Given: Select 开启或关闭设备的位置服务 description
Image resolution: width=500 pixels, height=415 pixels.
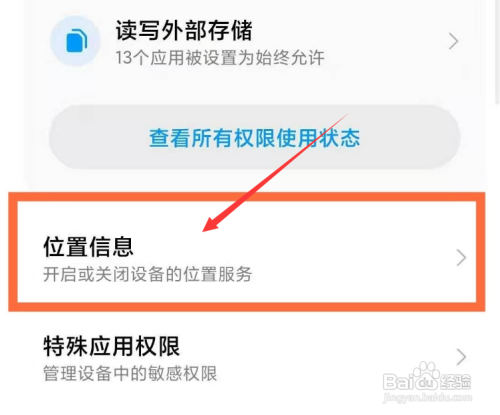Looking at the screenshot, I should (147, 274).
